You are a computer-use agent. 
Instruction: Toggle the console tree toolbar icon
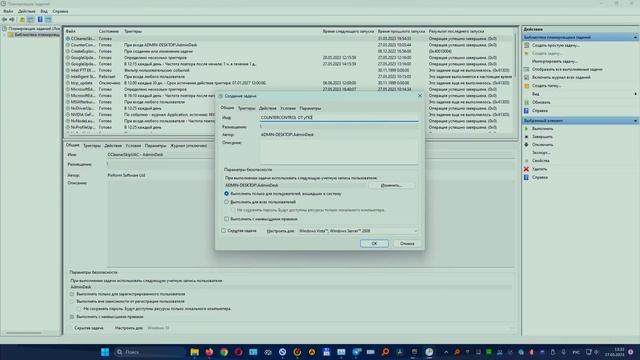pos(31,19)
